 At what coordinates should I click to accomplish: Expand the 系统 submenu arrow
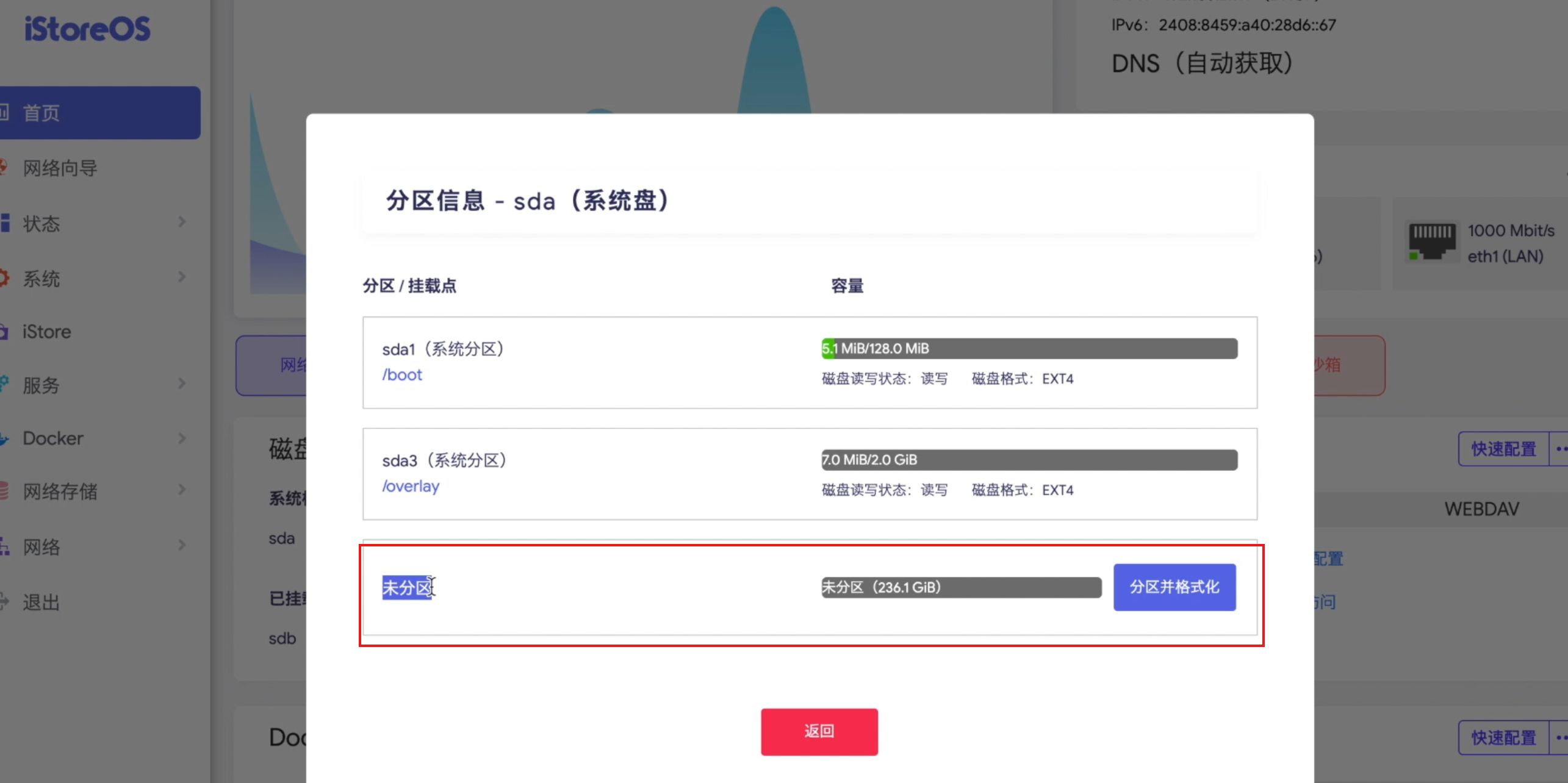click(x=182, y=277)
